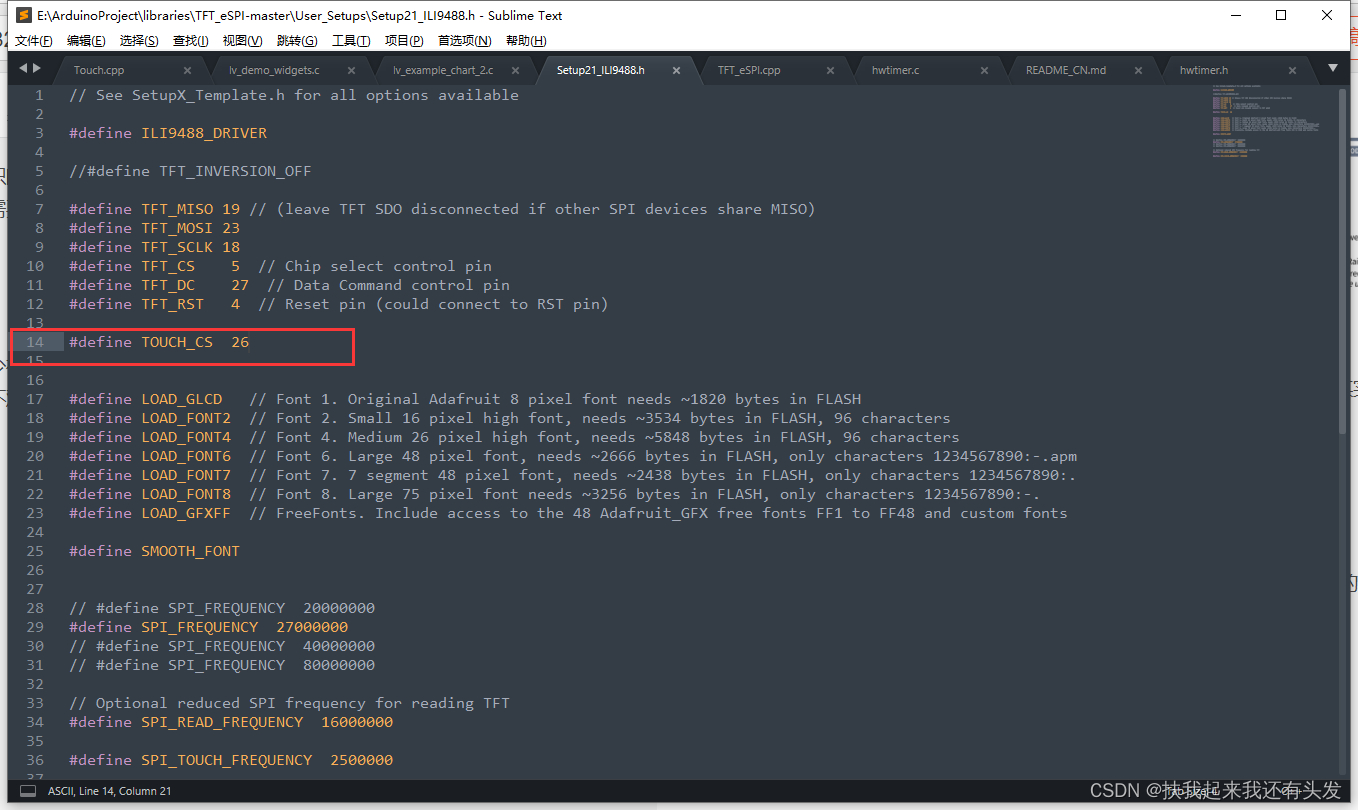Screen dimensions: 1358x810
Task: Open the tab list dropdown arrow
Action: coord(1332,68)
